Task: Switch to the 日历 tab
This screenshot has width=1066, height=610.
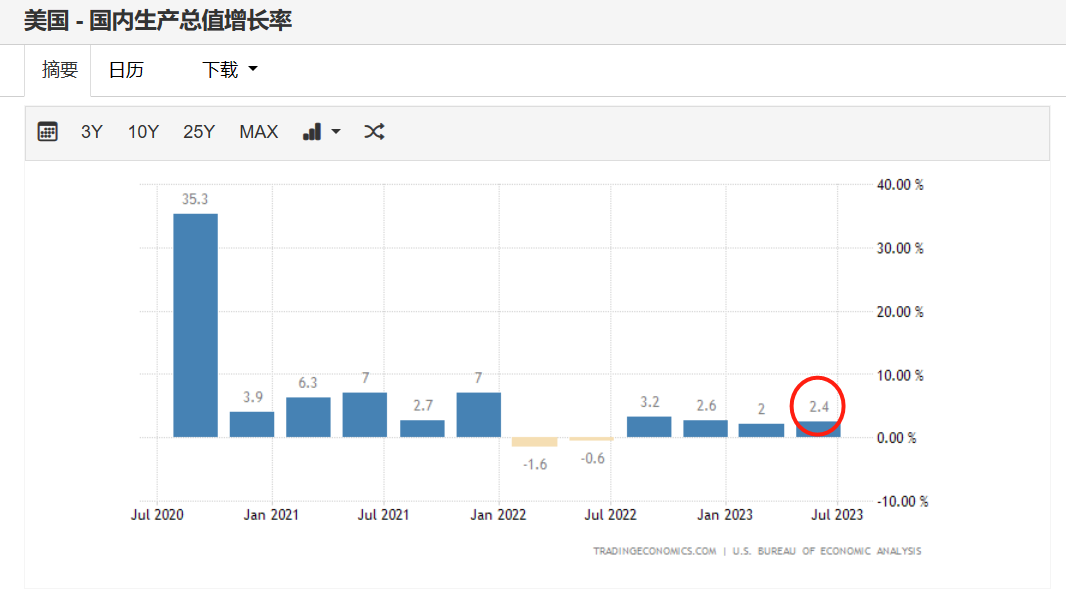Action: [x=126, y=69]
